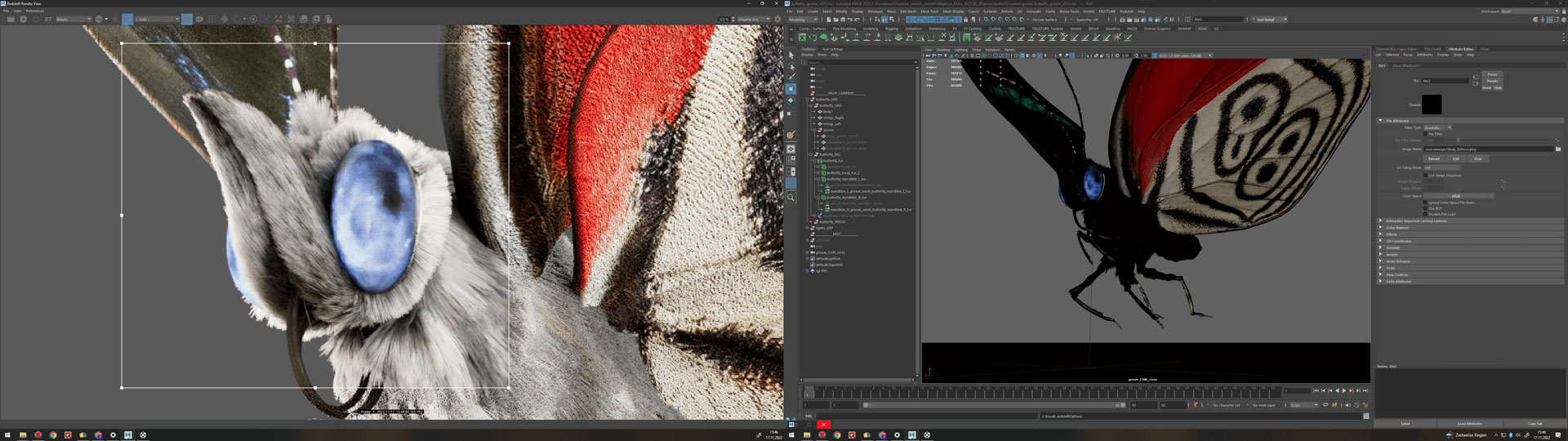The width and height of the screenshot is (1568, 441).
Task: Click the magnifier search icon in left toolbox
Action: [791, 198]
